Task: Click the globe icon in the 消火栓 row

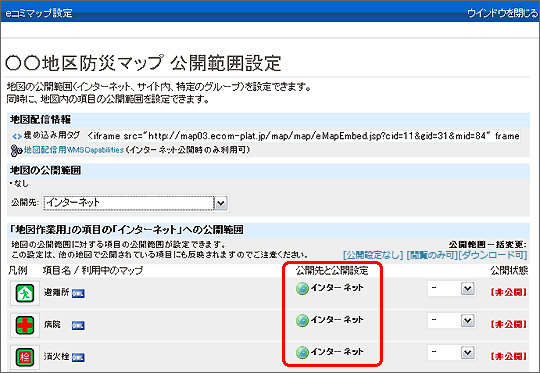Action: [302, 352]
